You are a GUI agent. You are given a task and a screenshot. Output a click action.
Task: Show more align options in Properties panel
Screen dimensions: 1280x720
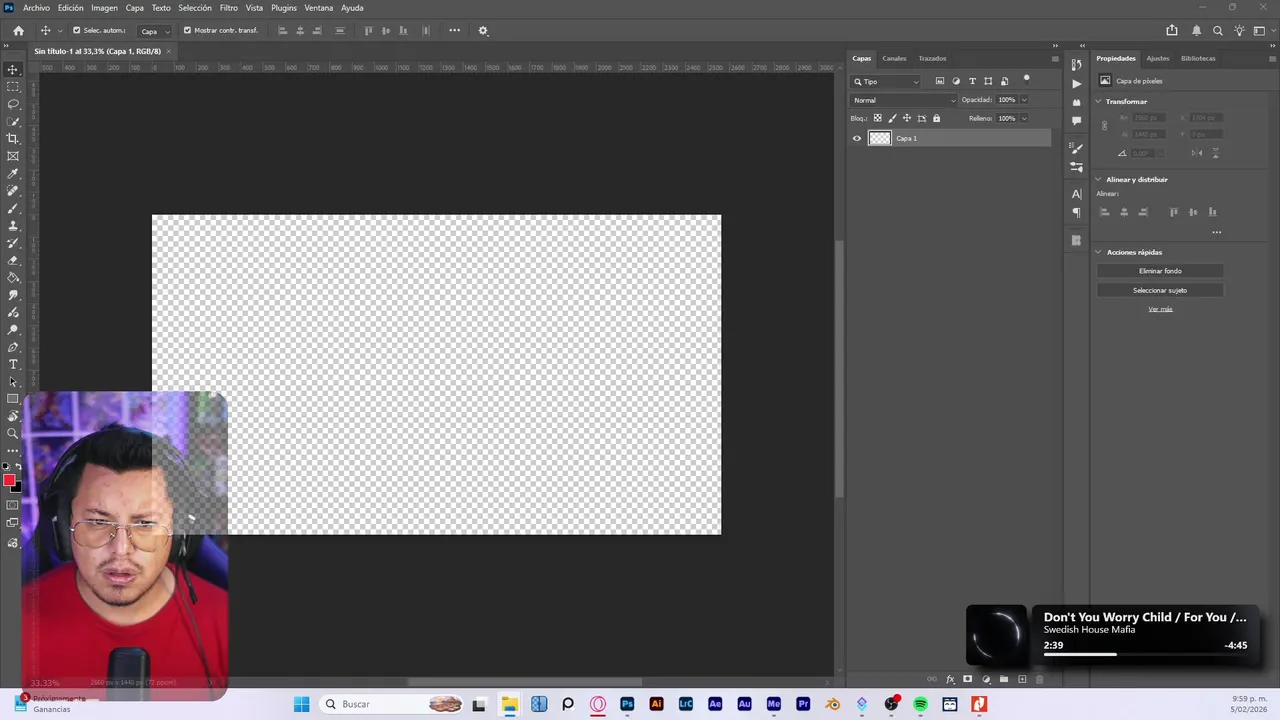1216,232
